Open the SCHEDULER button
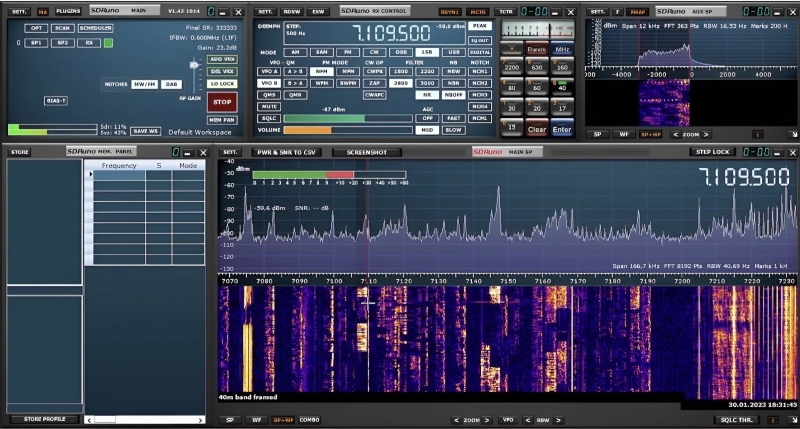800x429 pixels. click(95, 28)
